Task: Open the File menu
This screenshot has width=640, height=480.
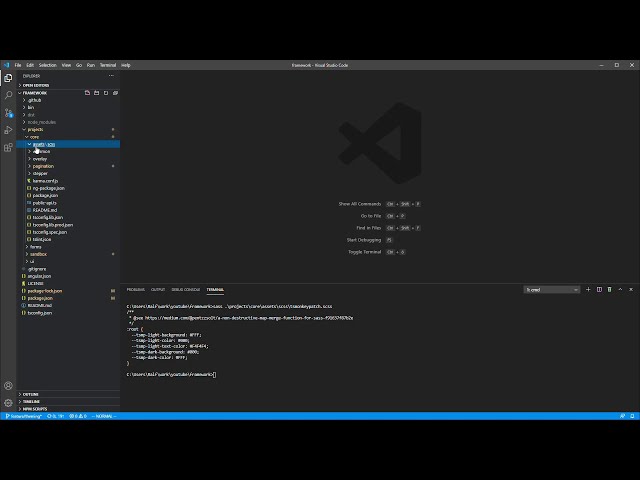Action: (18, 65)
